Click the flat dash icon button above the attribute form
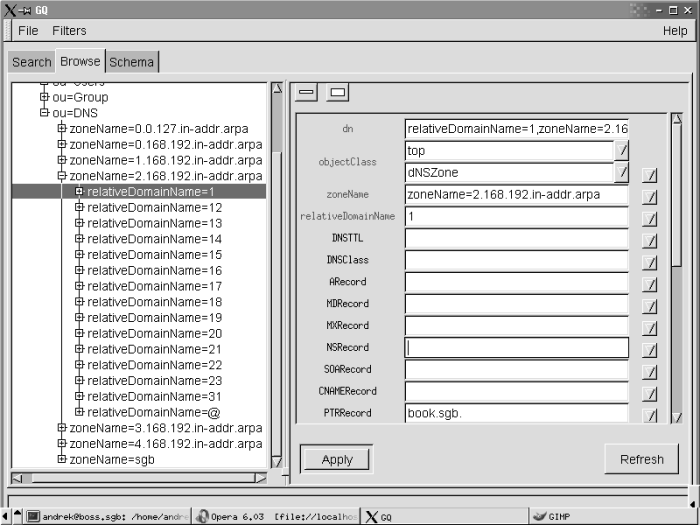This screenshot has height=525, width=700. pyautogui.click(x=307, y=93)
